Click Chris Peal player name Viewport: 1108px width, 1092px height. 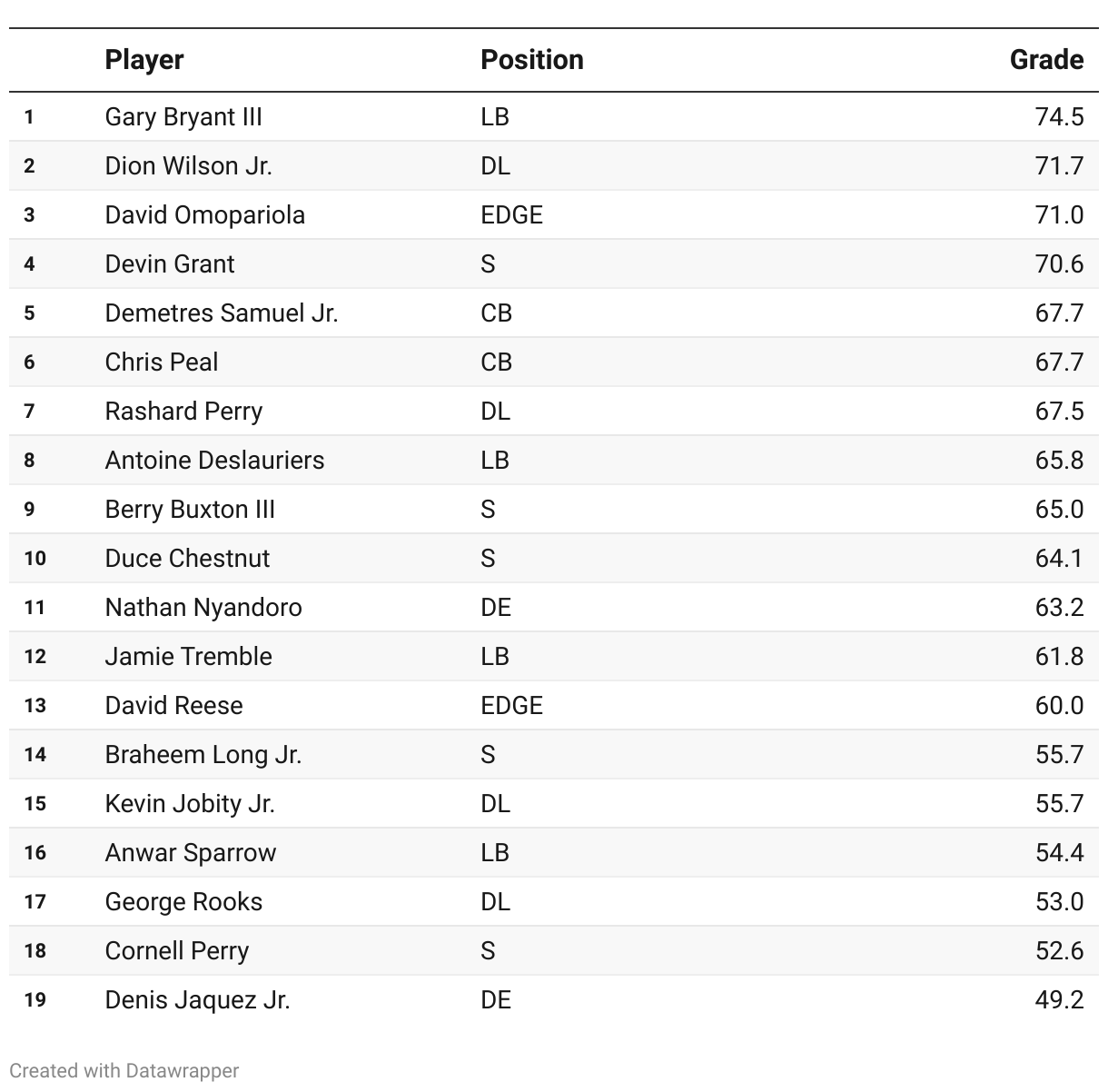(x=162, y=362)
